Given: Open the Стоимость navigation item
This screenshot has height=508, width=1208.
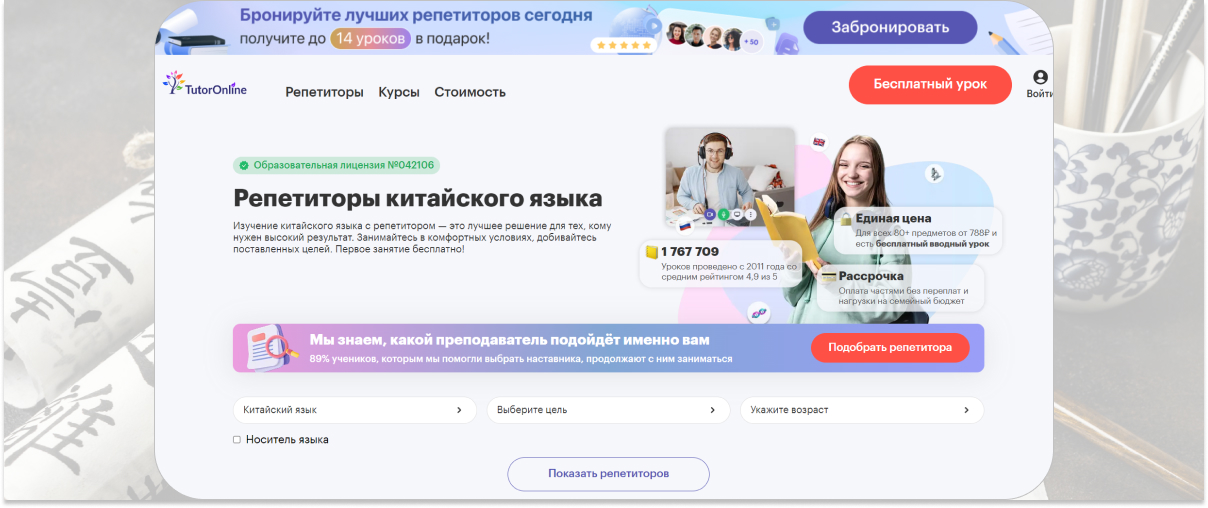Looking at the screenshot, I should [470, 92].
